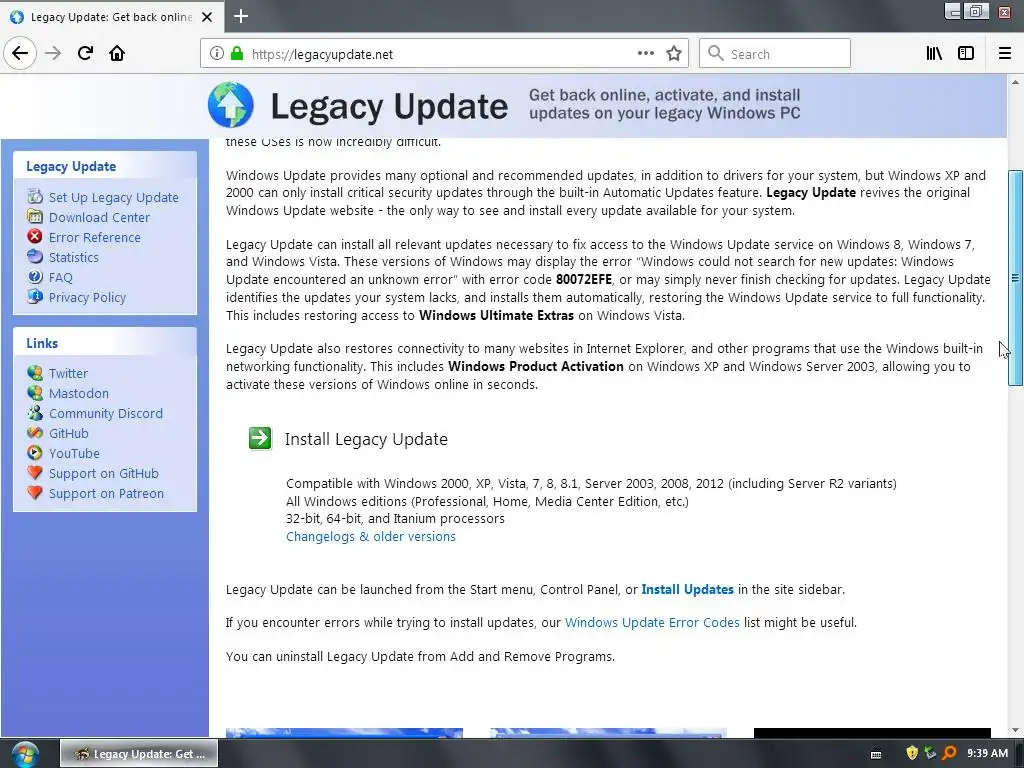Click the Links sidebar heading

[42, 344]
